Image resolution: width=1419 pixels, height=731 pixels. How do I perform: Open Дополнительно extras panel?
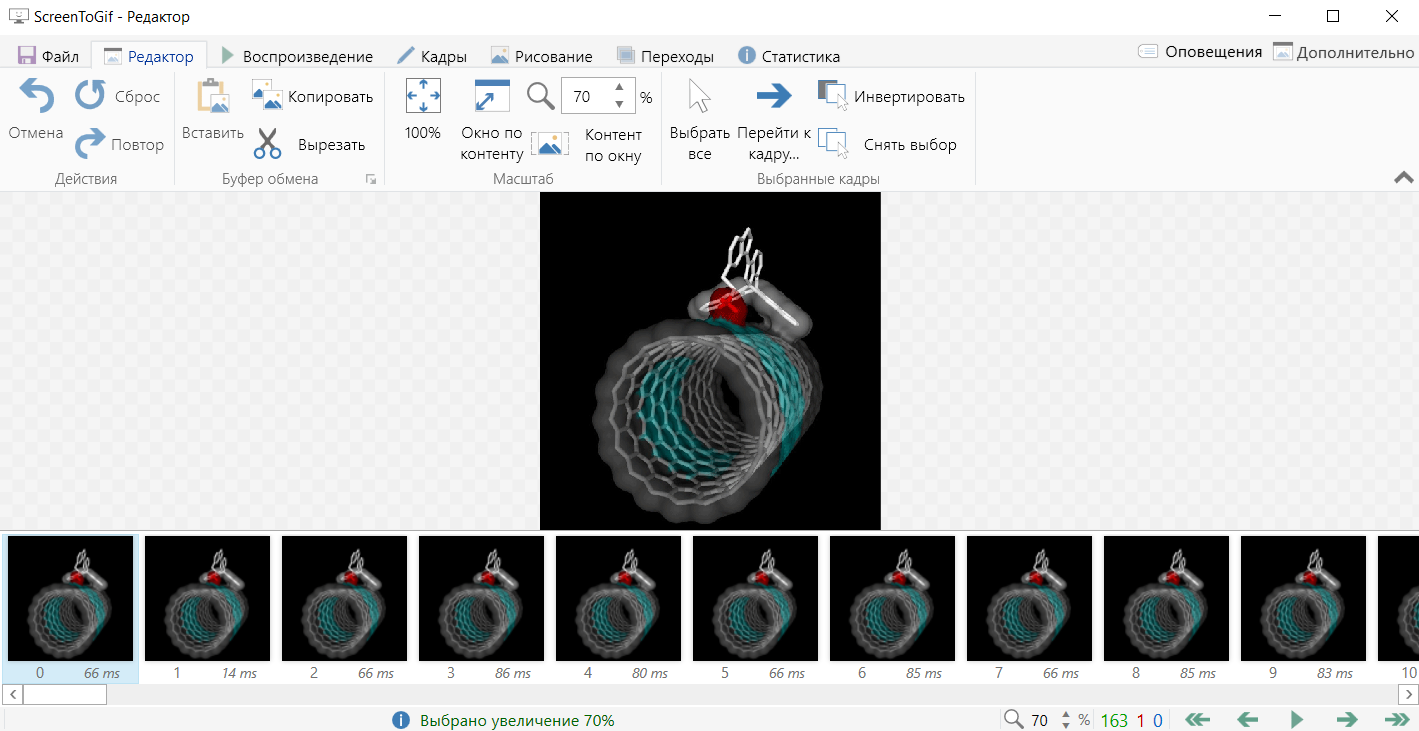[x=1343, y=52]
